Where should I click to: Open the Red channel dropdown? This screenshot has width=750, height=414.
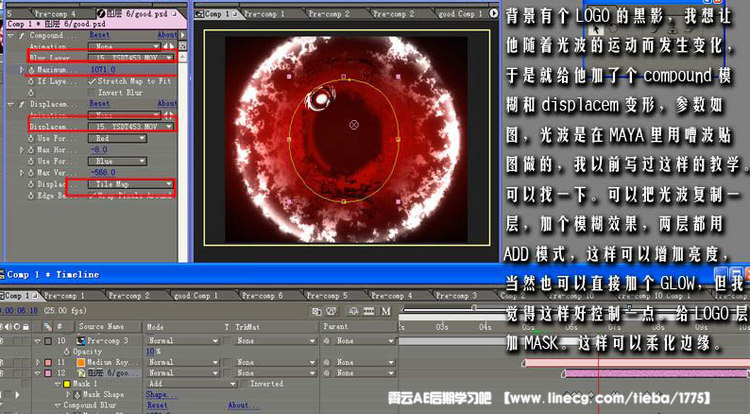[117, 138]
